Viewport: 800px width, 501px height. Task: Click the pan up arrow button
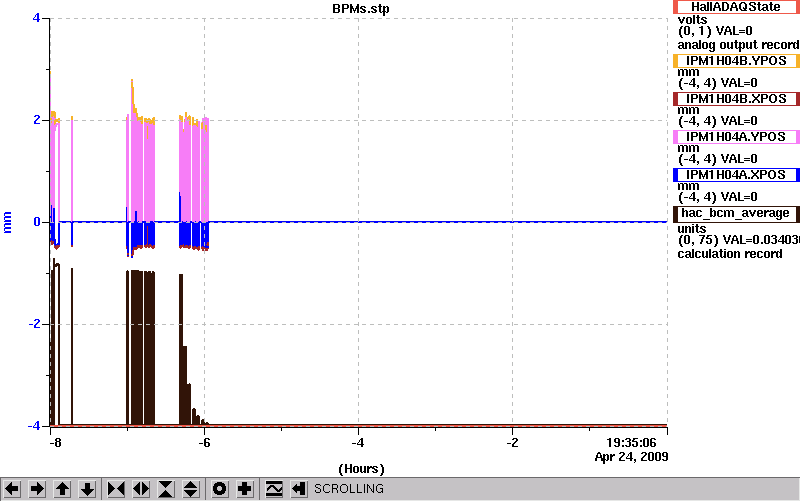point(62,489)
